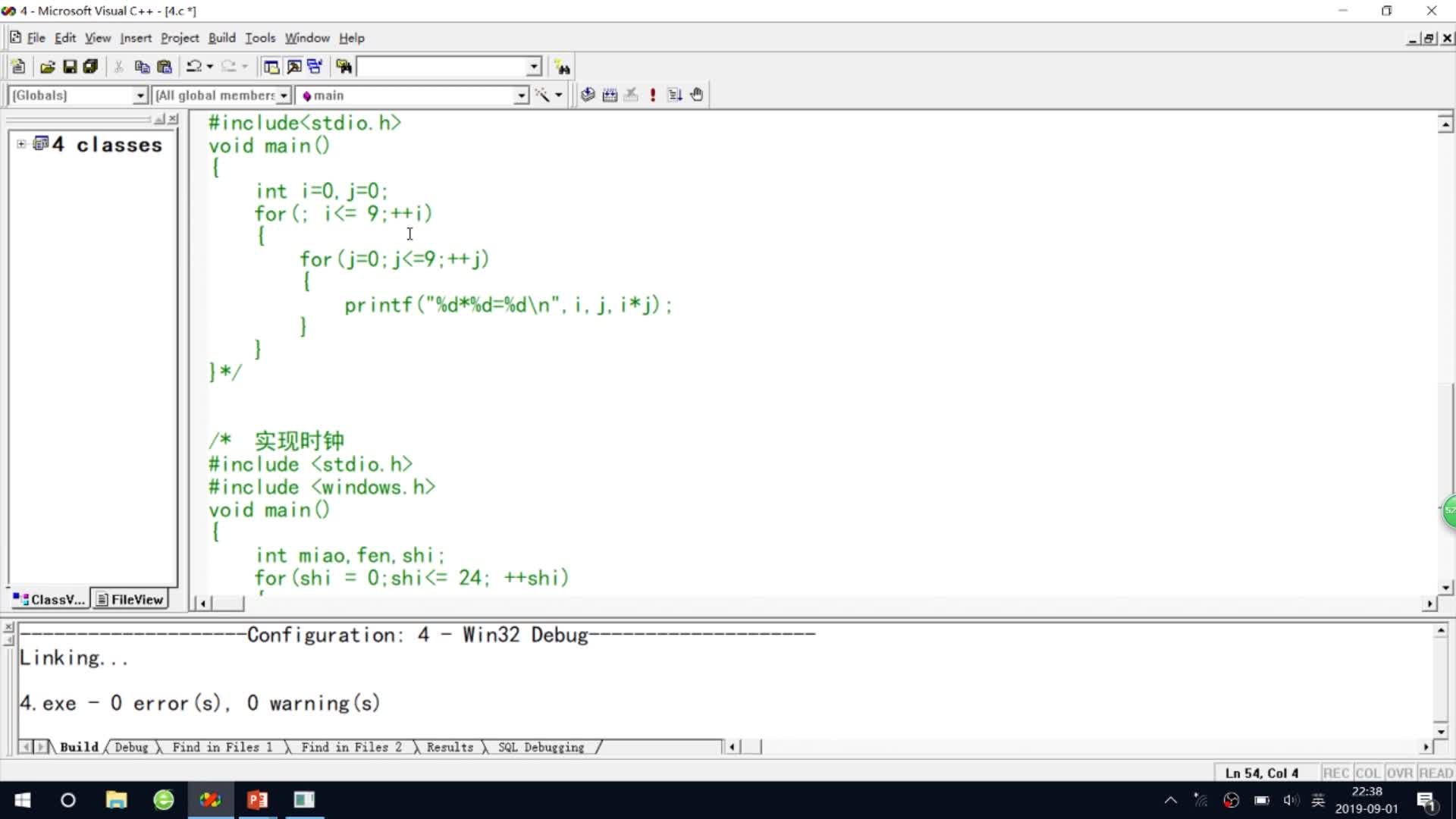Image resolution: width=1456 pixels, height=819 pixels.
Task: Switch to Find in Files 1 tab
Action: coord(221,748)
